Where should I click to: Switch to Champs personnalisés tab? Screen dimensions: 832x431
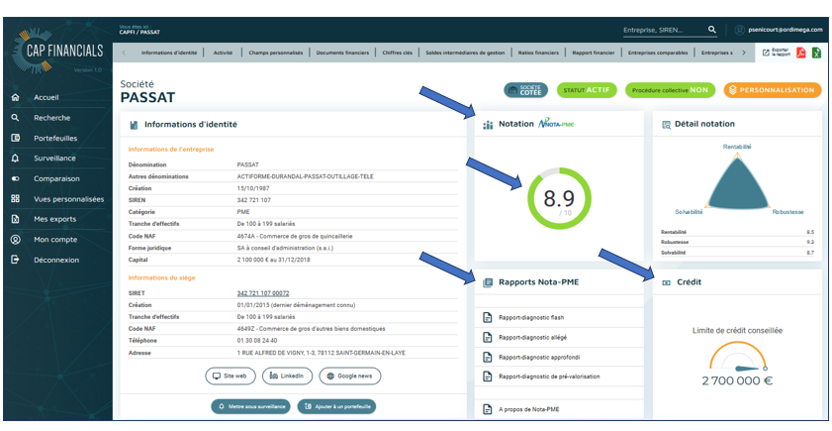click(x=276, y=53)
